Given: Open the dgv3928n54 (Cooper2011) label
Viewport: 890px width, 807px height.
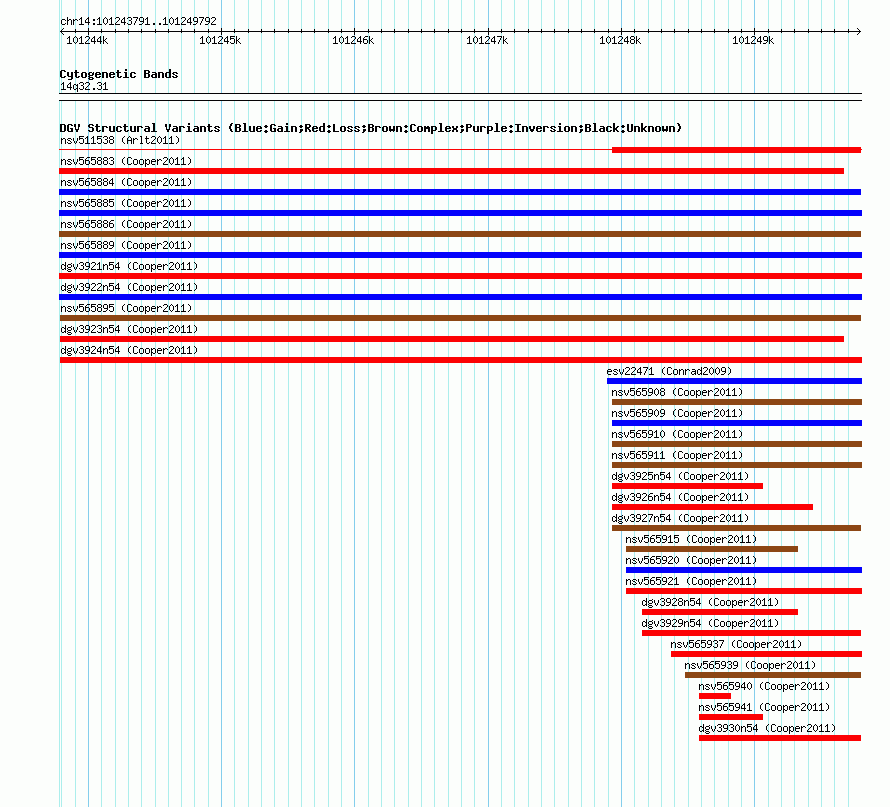Looking at the screenshot, I should pyautogui.click(x=710, y=602).
